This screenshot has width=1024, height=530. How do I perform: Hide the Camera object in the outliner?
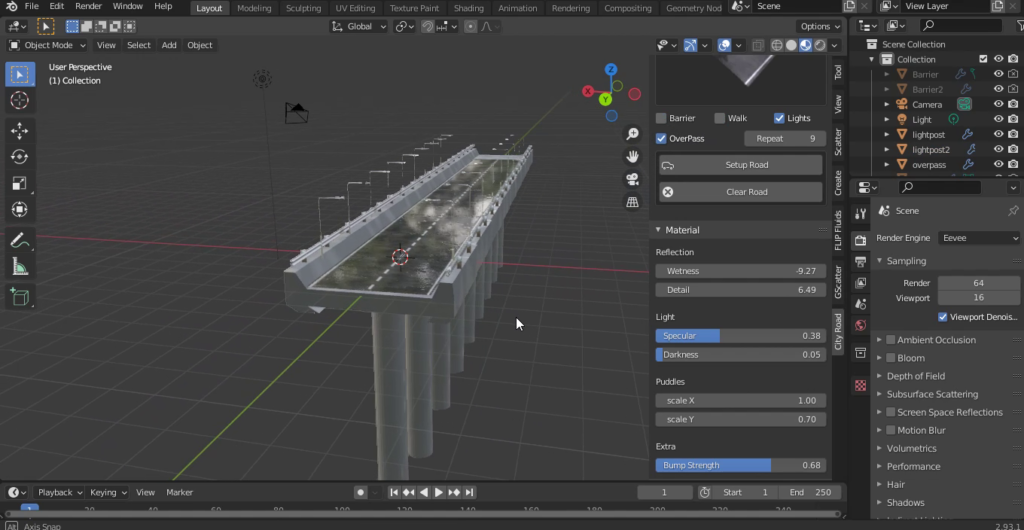pos(998,104)
